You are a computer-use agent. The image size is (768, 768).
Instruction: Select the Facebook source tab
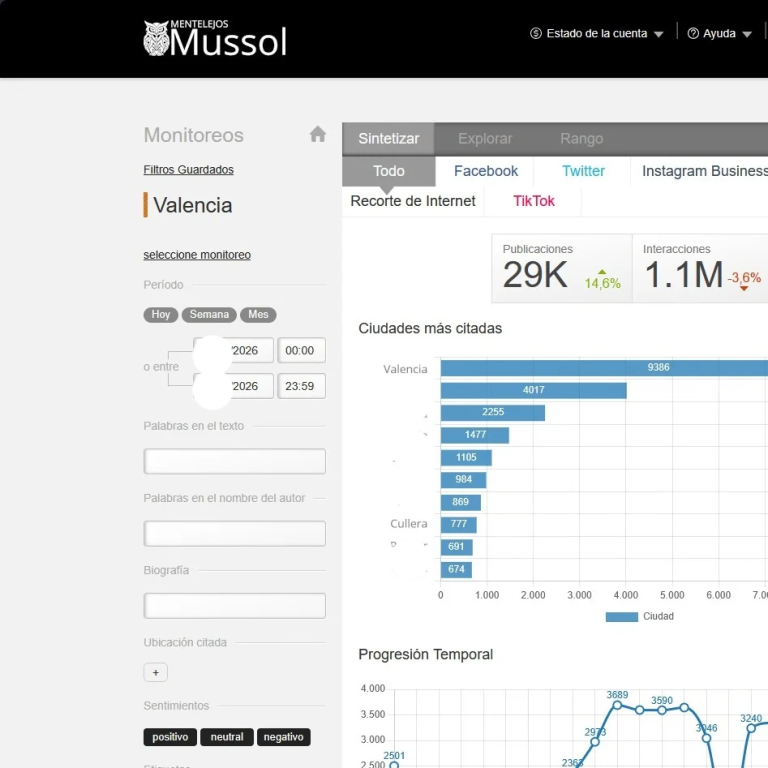click(485, 171)
